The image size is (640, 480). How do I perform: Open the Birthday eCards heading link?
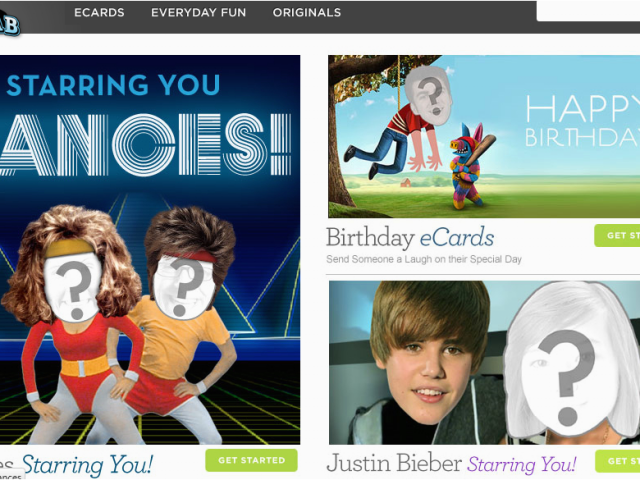[x=410, y=238]
